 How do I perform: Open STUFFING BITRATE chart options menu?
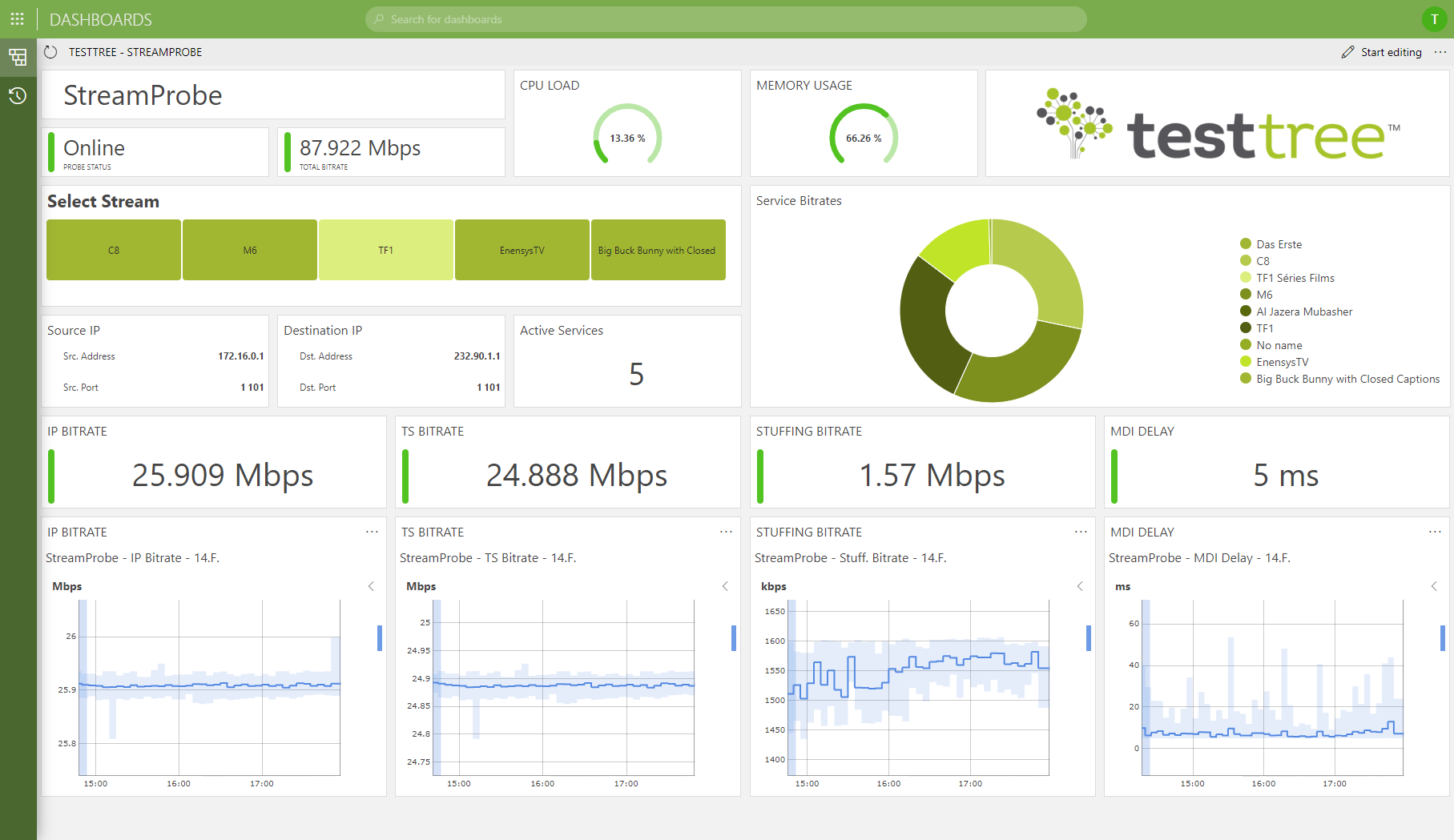click(1081, 532)
